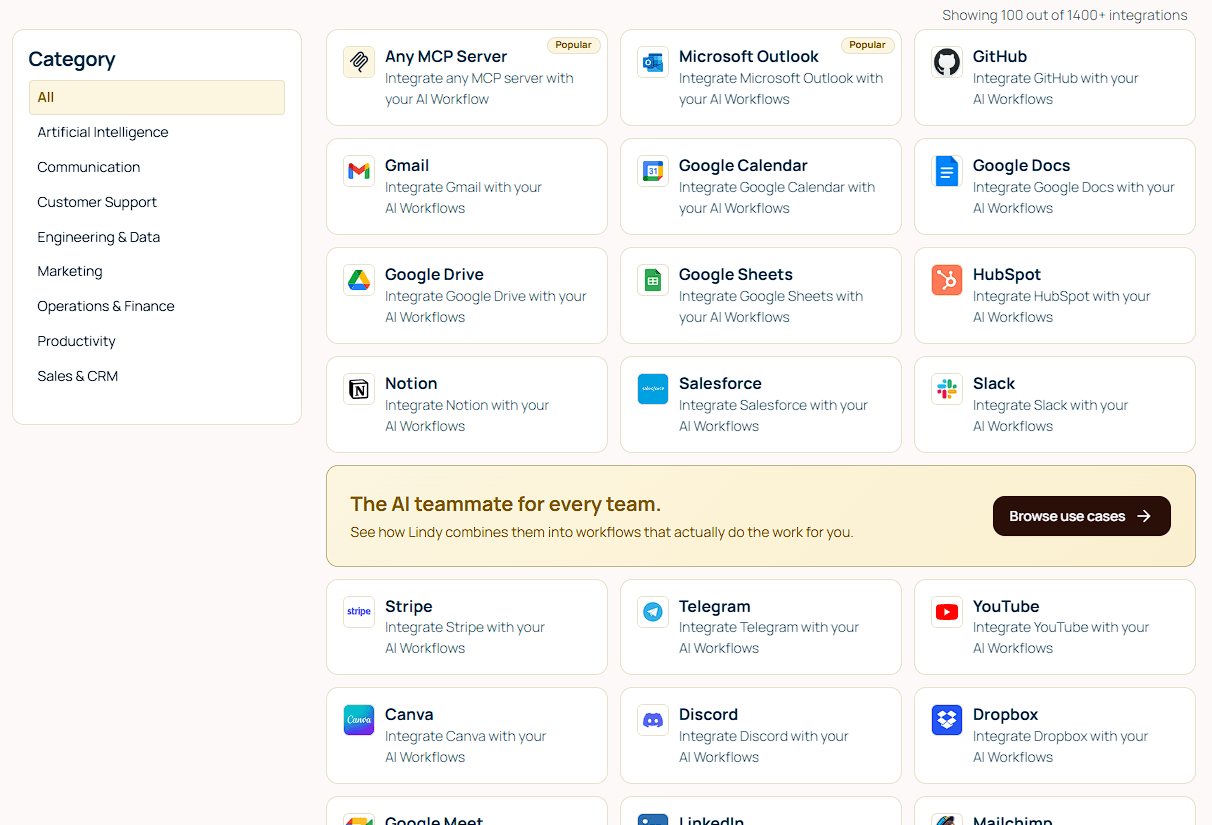Open the Telegram title link
Screen dimensions: 1212x825
[715, 606]
